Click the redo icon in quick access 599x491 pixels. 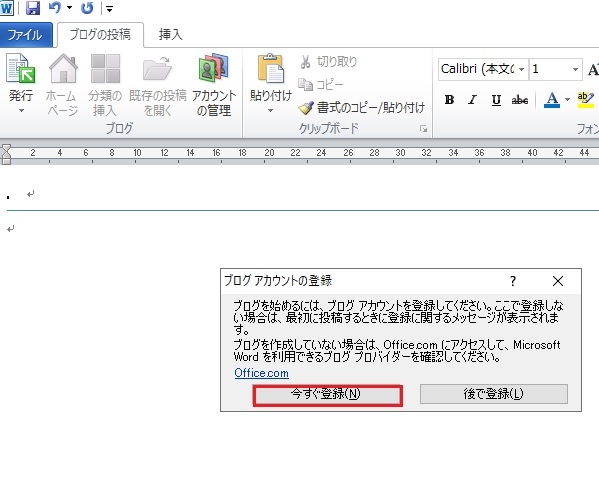click(87, 8)
